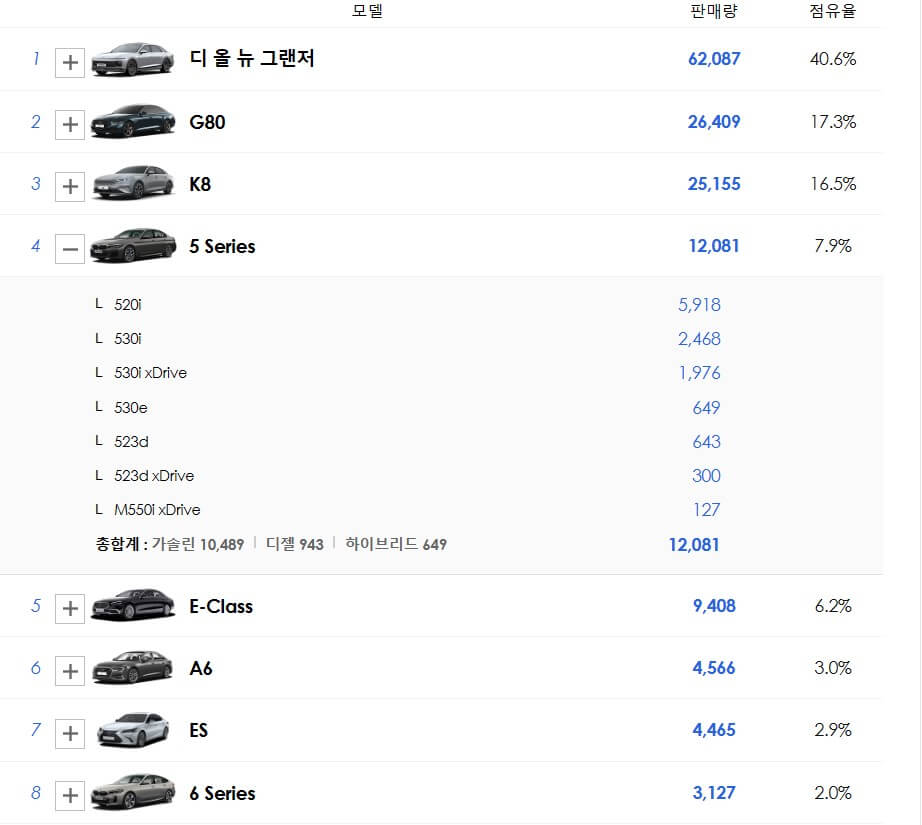
Task: Expand the E-Class trim list
Action: [69, 608]
